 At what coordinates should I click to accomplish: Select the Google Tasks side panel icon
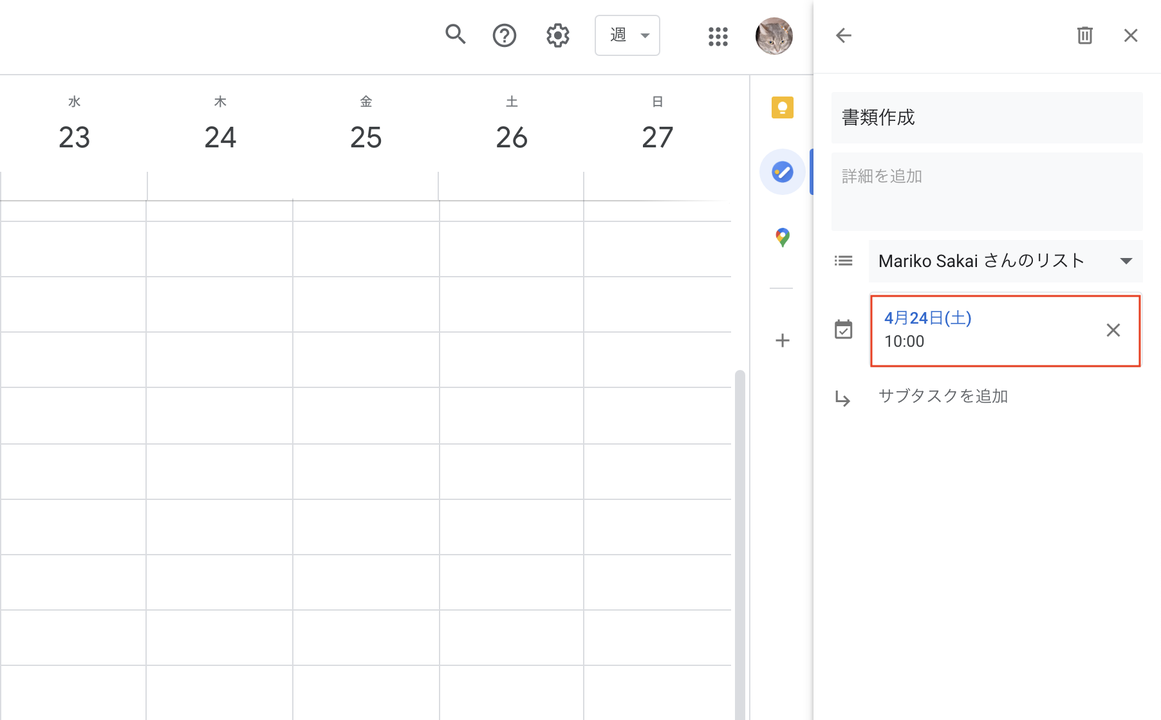pyautogui.click(x=783, y=172)
